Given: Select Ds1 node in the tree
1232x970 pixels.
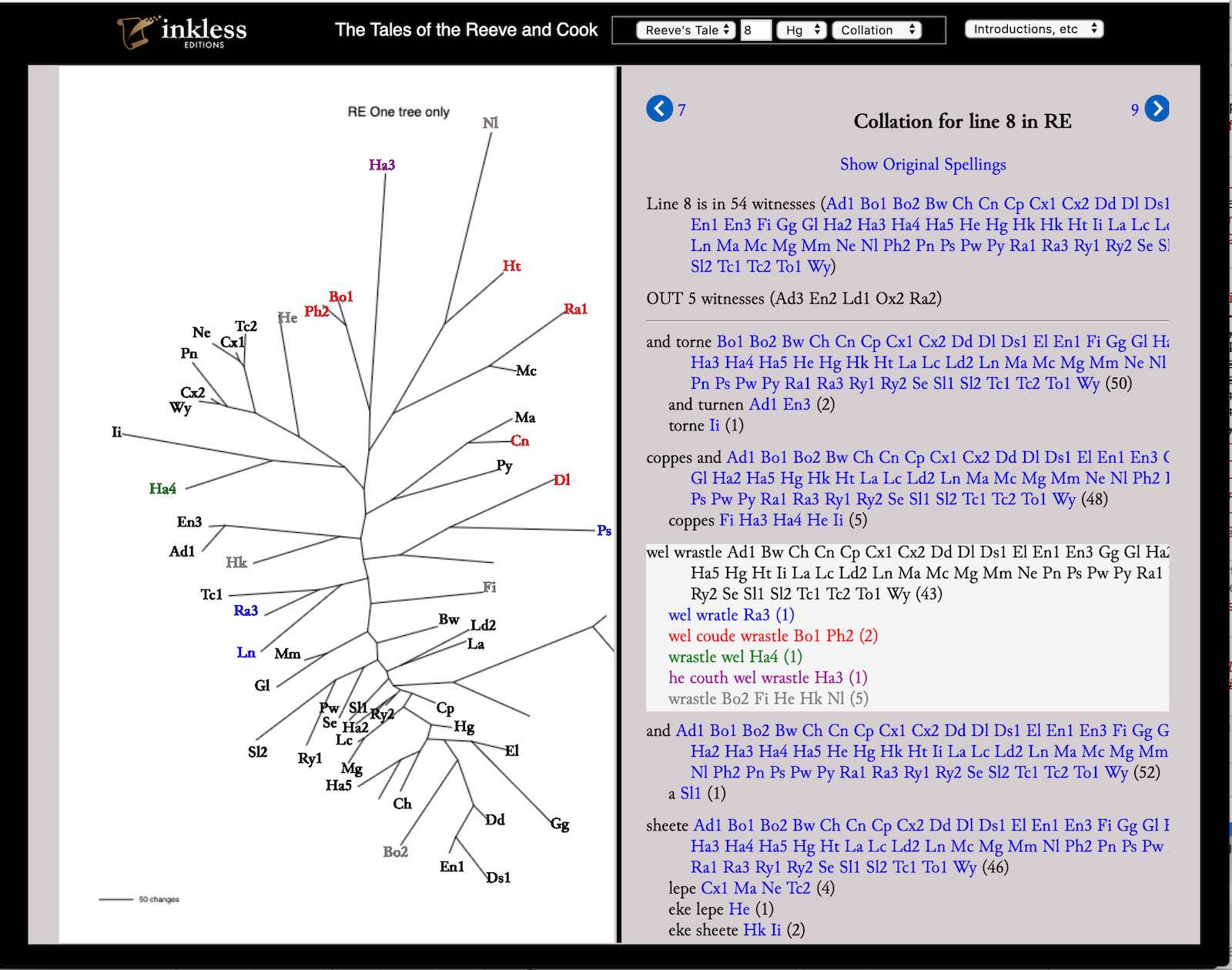Looking at the screenshot, I should (x=498, y=878).
